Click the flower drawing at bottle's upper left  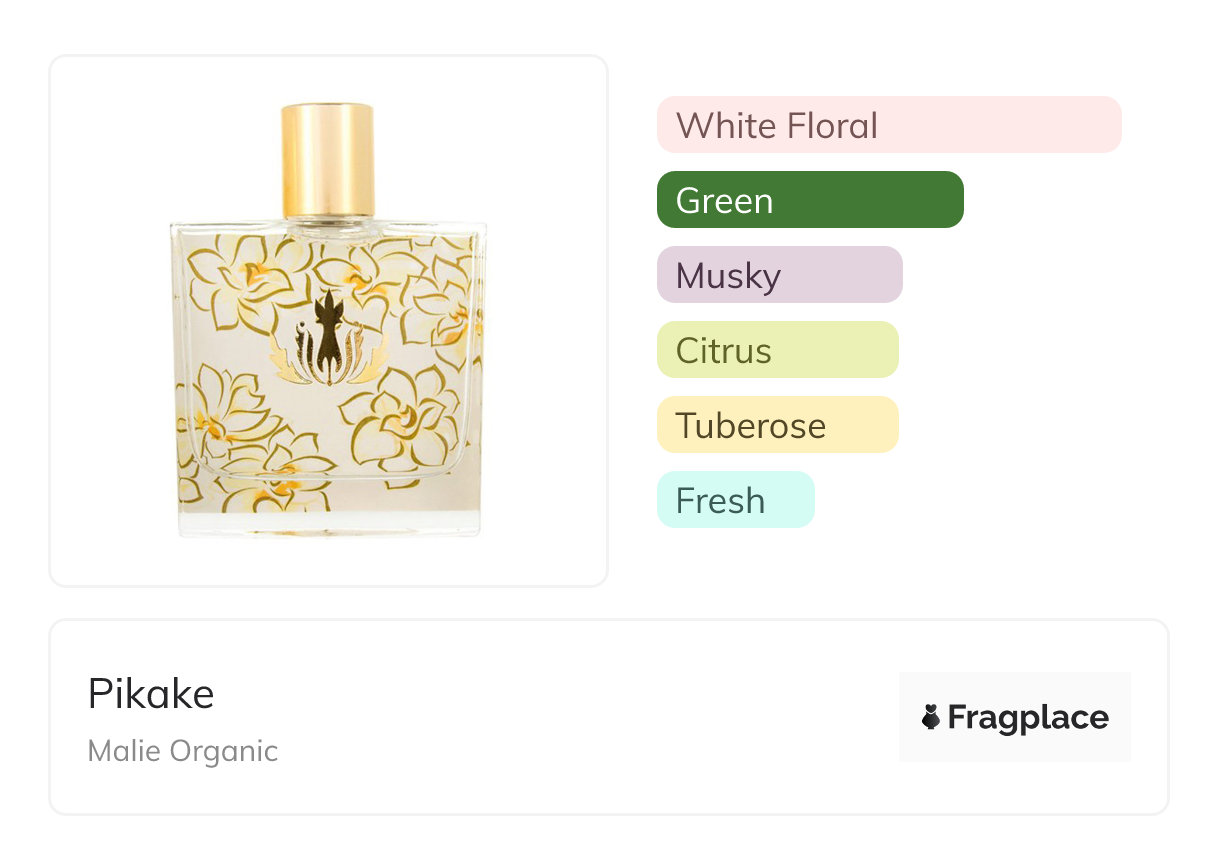tap(232, 274)
